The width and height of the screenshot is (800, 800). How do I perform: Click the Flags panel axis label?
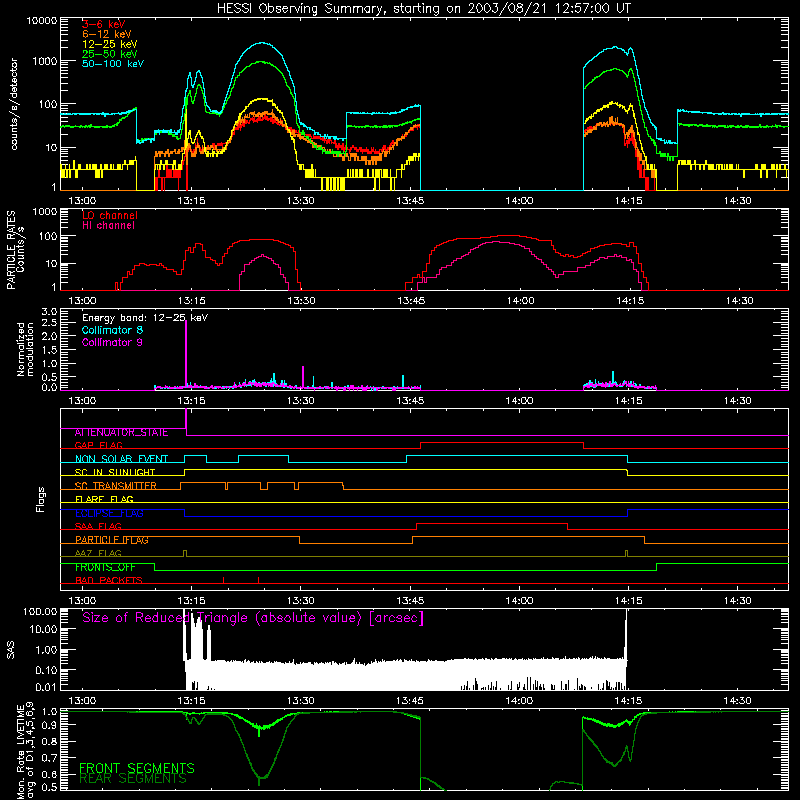point(41,499)
